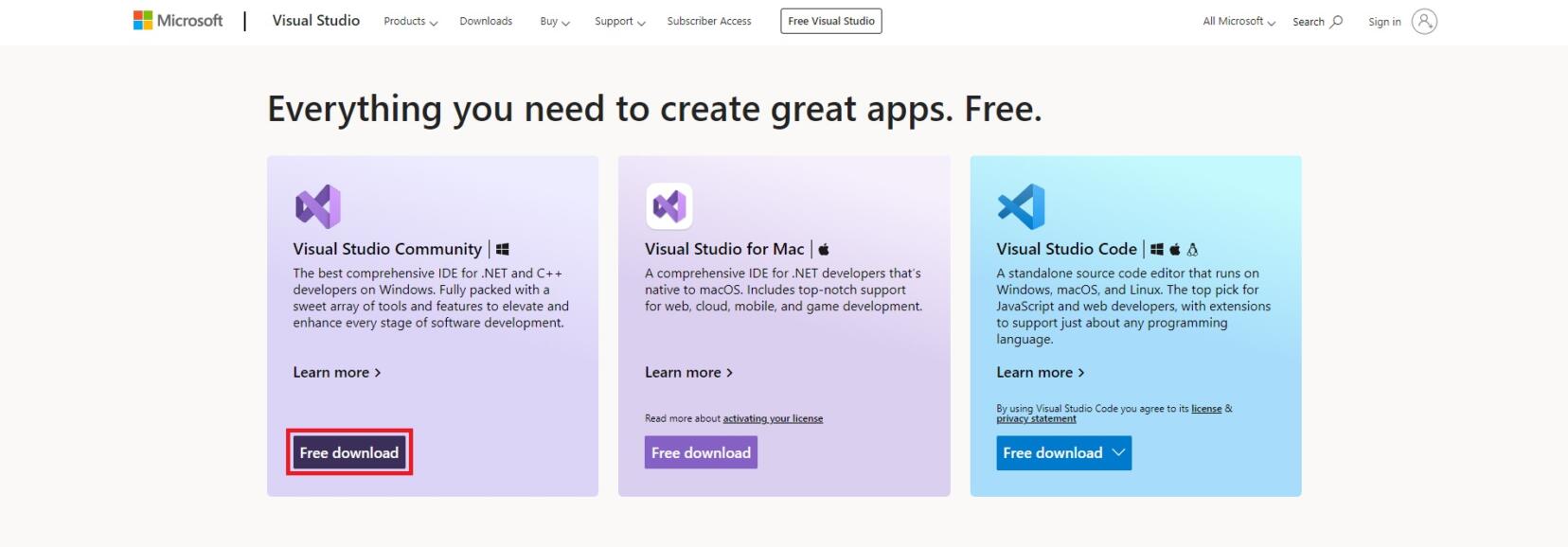Learn more about Visual Studio Code
Screen dimensions: 1568x547
pos(1040,373)
